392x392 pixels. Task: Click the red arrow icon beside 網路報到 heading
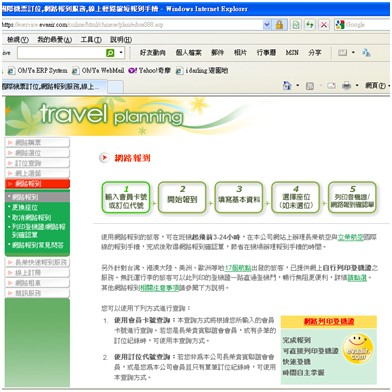[x=104, y=158]
